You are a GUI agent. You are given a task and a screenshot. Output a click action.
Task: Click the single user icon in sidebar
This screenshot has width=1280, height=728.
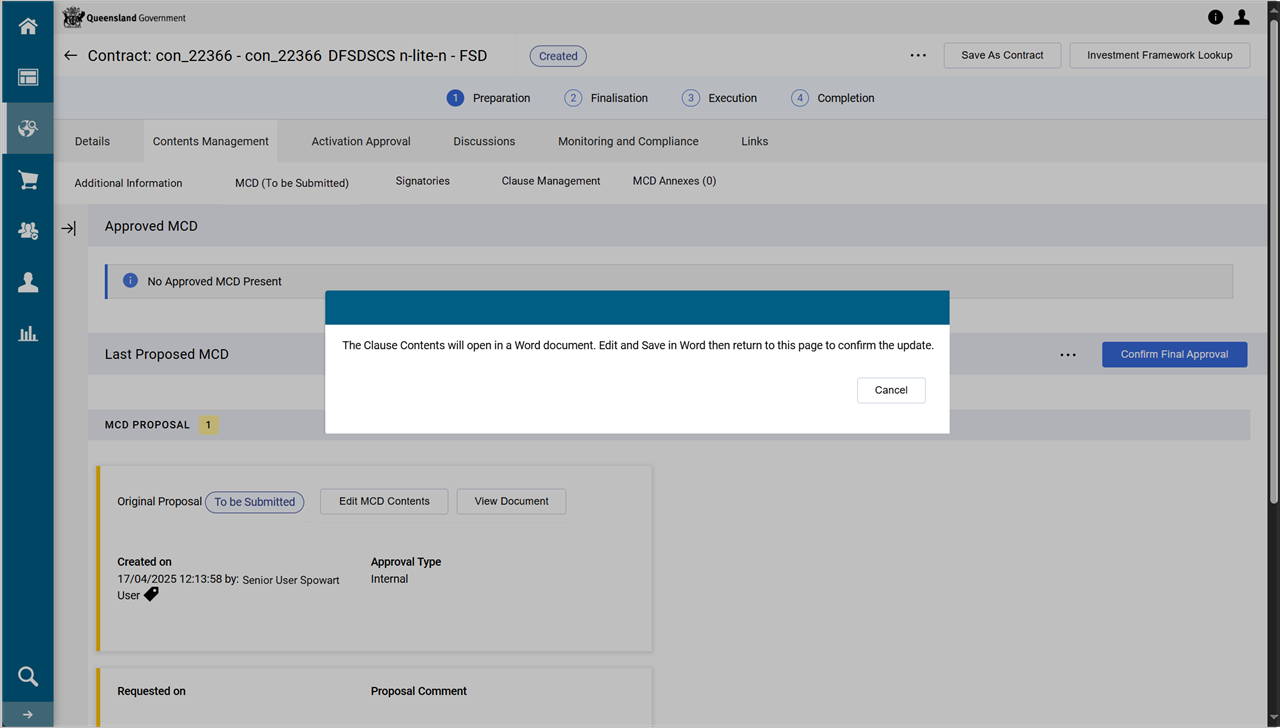[x=28, y=283]
